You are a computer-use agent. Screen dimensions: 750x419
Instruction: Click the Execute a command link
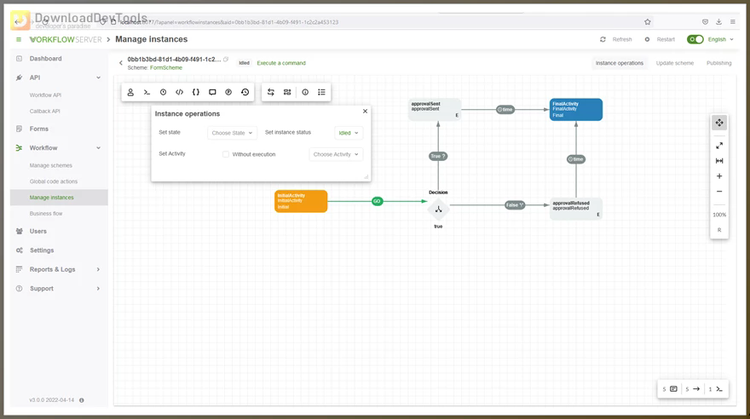[281, 63]
